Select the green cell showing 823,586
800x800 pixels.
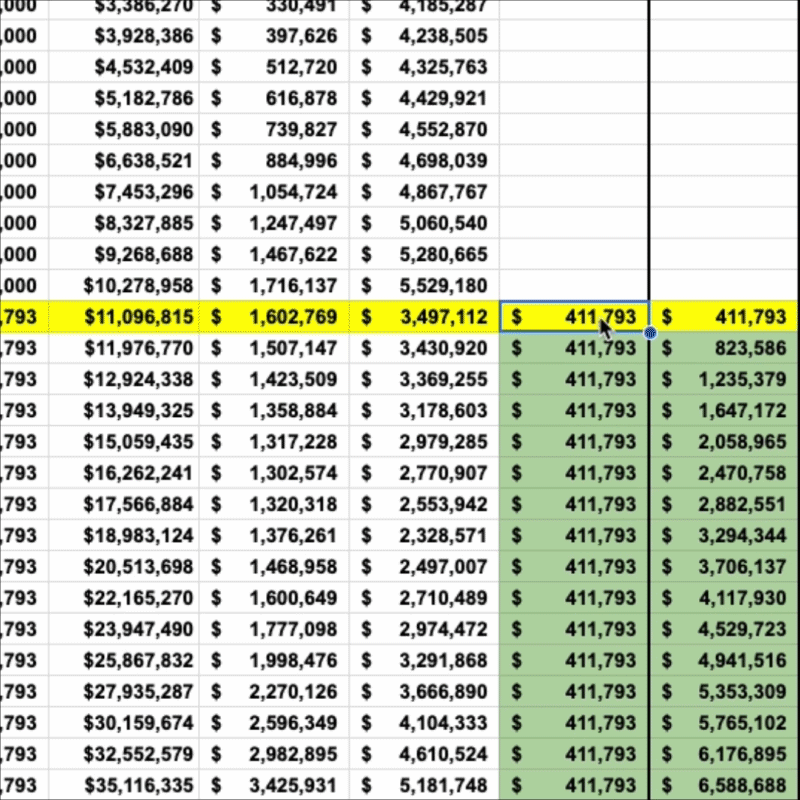(x=724, y=348)
